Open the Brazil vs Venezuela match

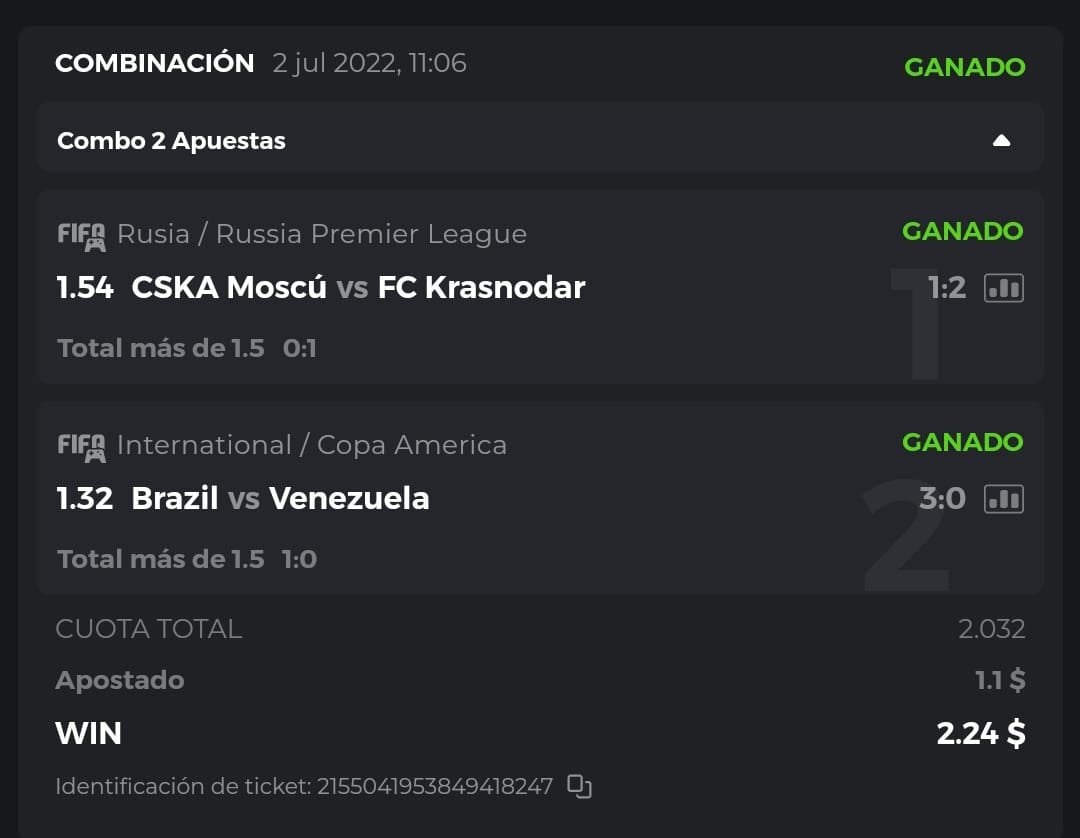pyautogui.click(x=280, y=498)
